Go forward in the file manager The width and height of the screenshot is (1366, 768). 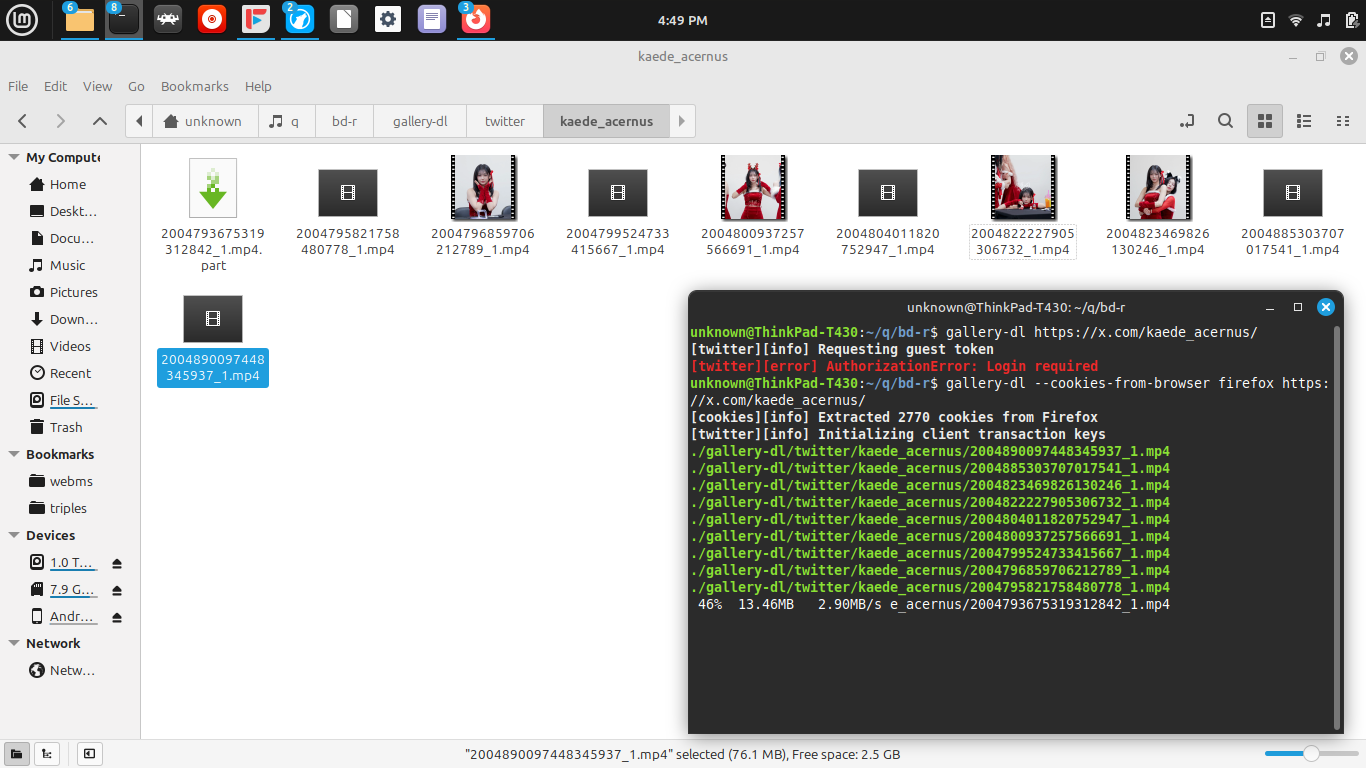[x=61, y=121]
